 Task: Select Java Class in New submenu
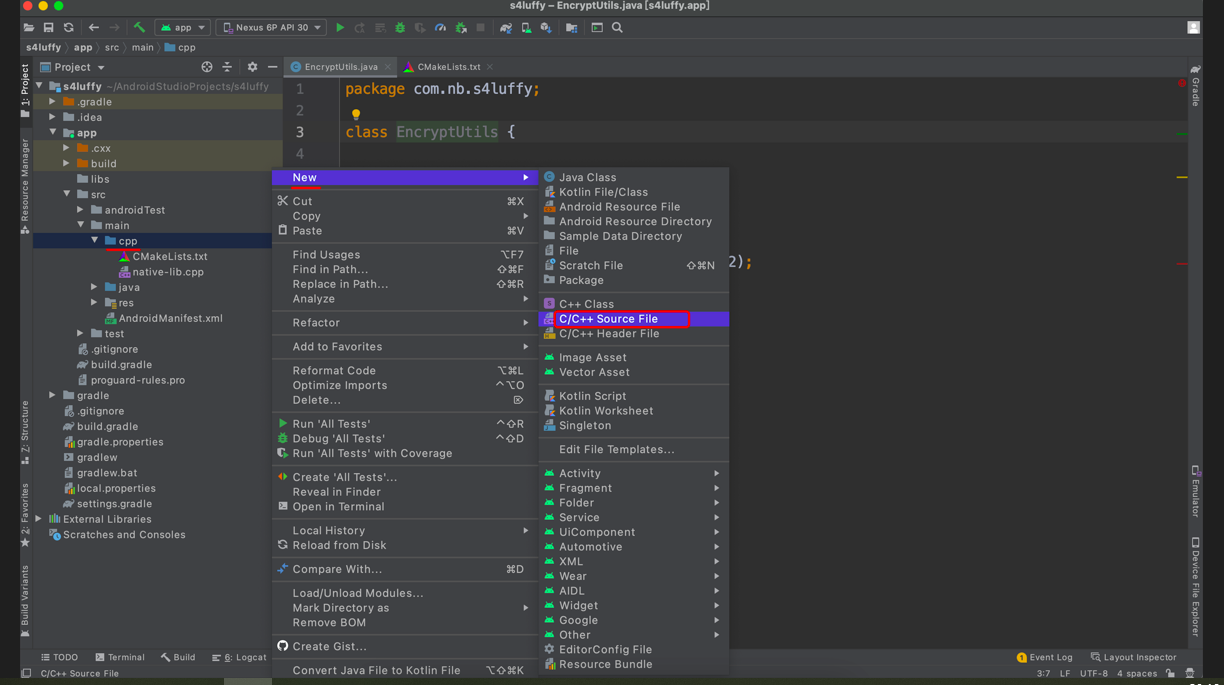pyautogui.click(x=634, y=177)
